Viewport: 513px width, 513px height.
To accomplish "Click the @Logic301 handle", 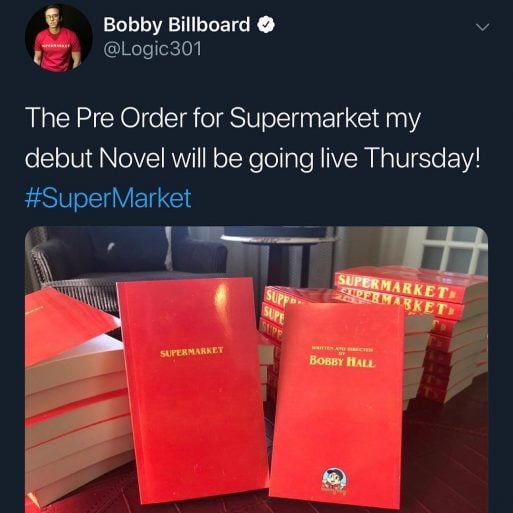I will tap(153, 50).
